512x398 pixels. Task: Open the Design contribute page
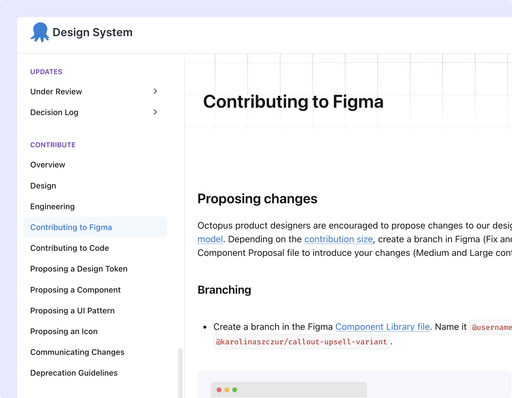click(x=43, y=186)
